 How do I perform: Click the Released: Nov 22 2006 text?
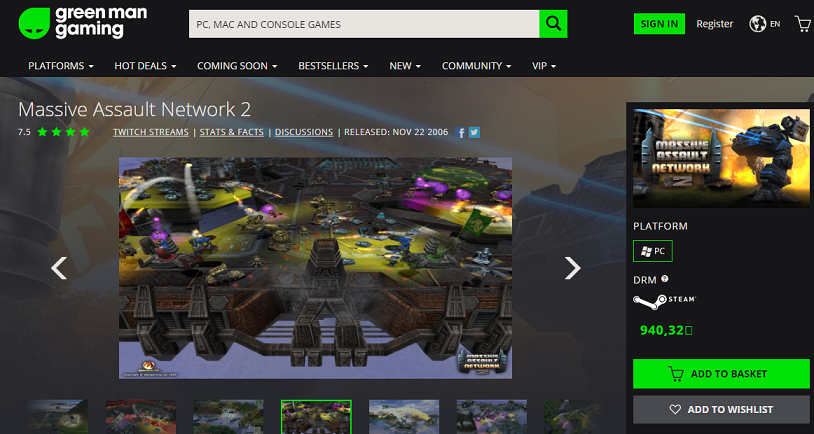396,132
